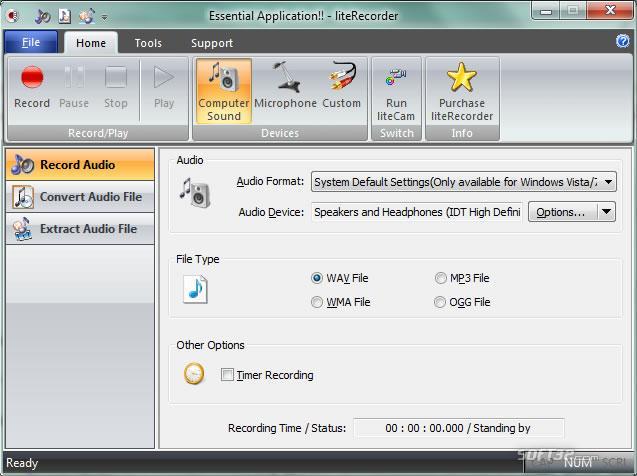Select the MP3 File radio button
Screen dimensions: 637x476
[x=440, y=278]
